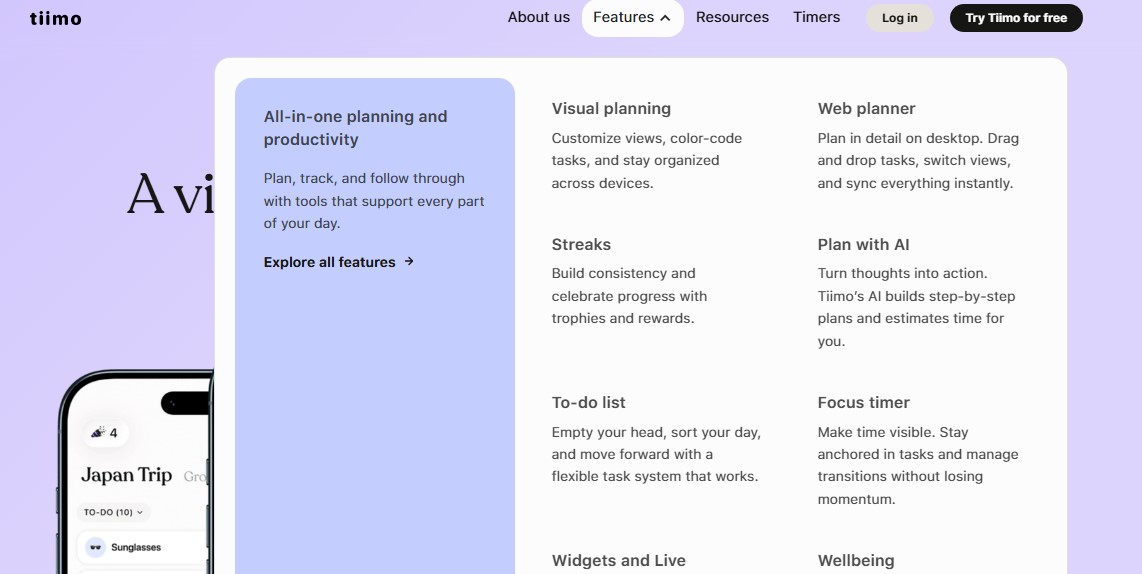Click the 'Empty your head, sort your day' text
Screen dimensions: 1142x574
[x=656, y=454]
